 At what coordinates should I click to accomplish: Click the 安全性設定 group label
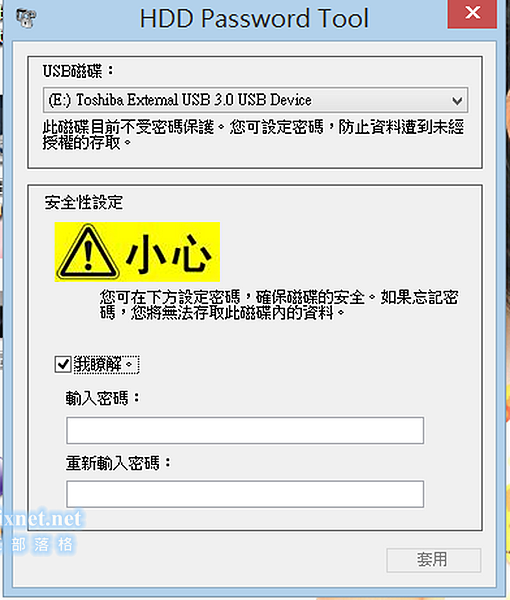83,202
